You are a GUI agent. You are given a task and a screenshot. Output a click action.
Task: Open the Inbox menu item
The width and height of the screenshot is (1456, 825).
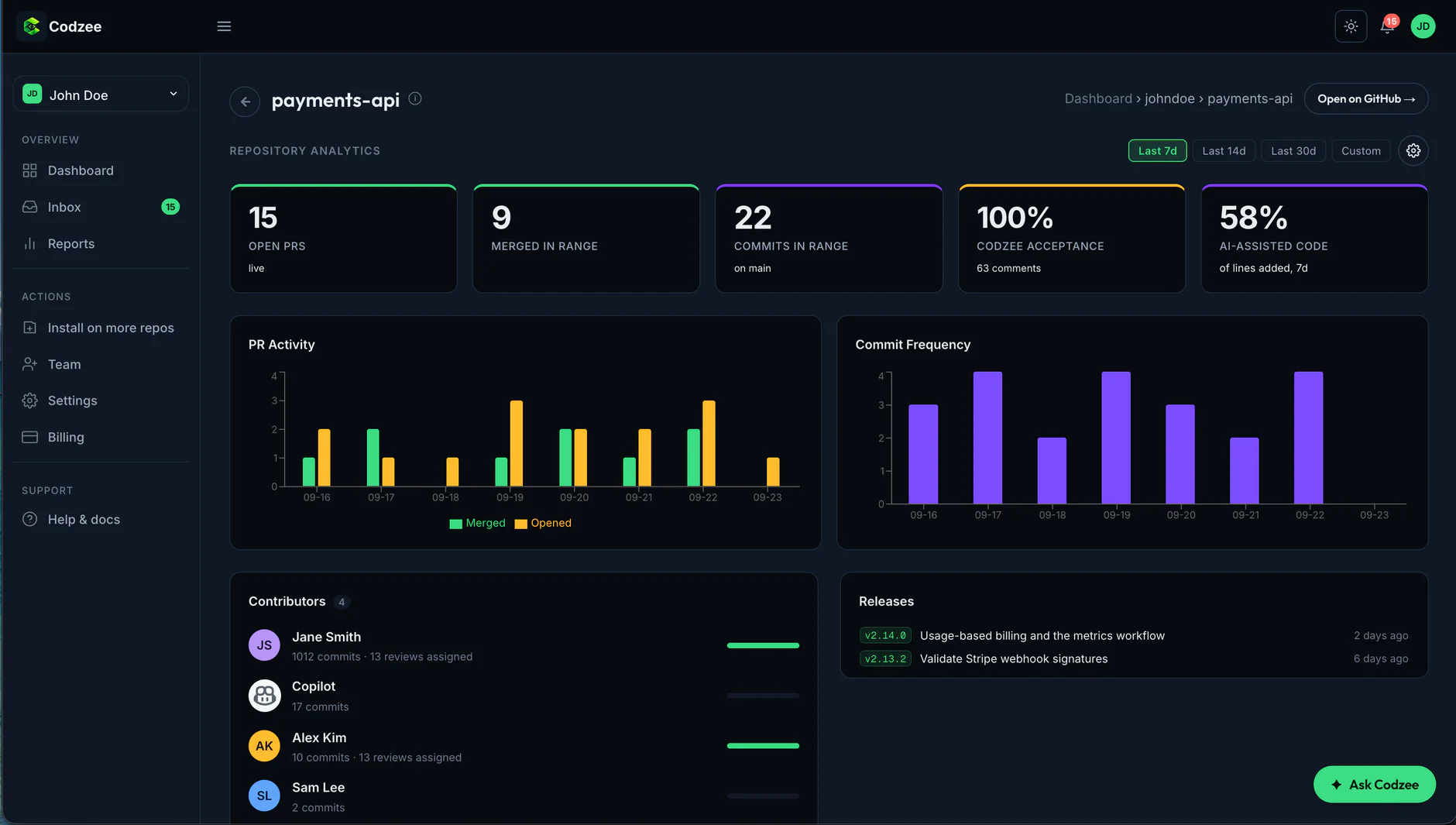pos(101,207)
